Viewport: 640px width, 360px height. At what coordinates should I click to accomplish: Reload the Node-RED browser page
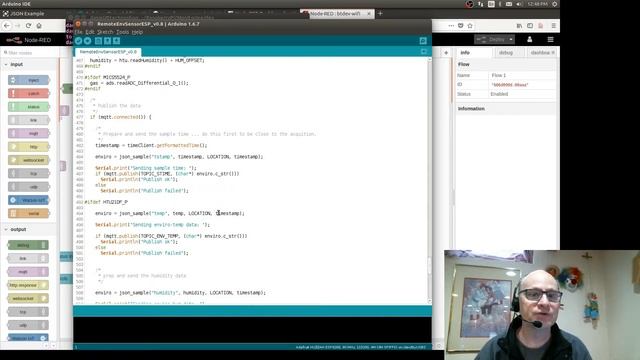pyautogui.click(x=28, y=25)
